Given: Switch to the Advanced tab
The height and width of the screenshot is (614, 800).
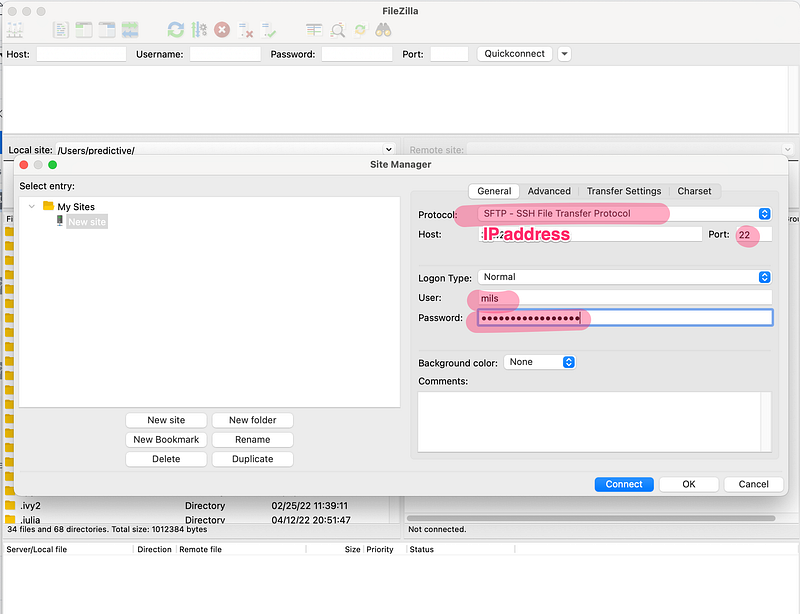Looking at the screenshot, I should pyautogui.click(x=549, y=191).
